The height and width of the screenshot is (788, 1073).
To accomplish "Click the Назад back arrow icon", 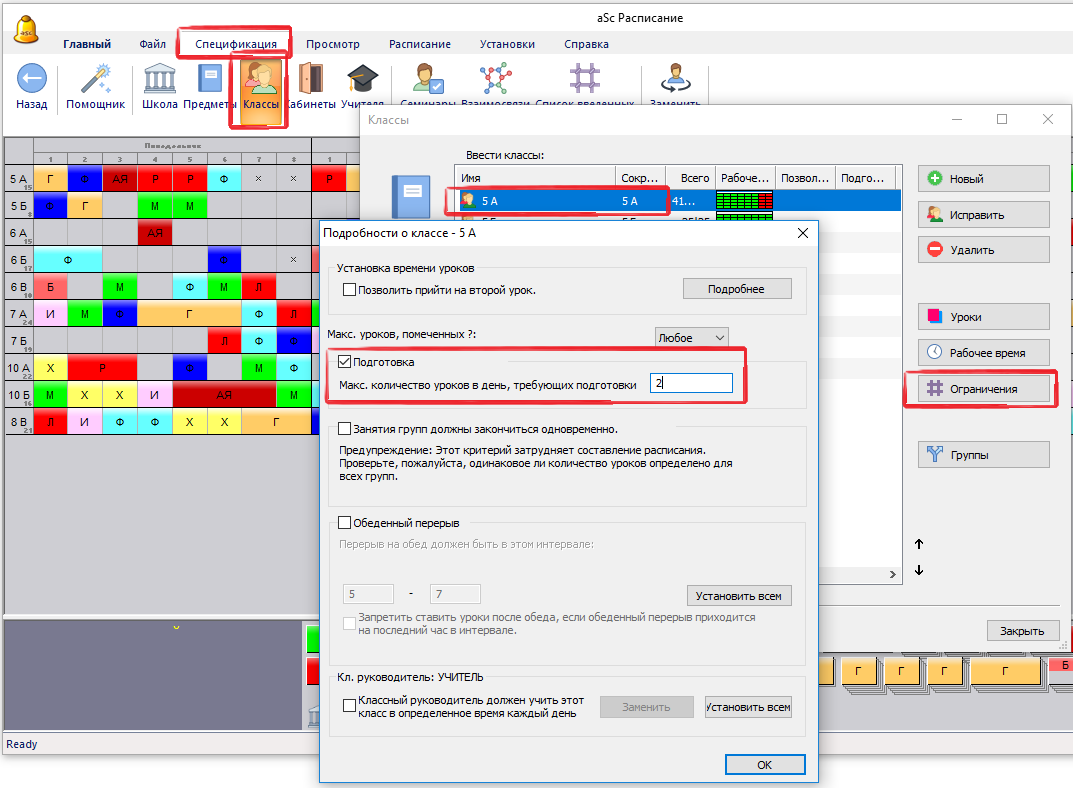I will (32, 79).
